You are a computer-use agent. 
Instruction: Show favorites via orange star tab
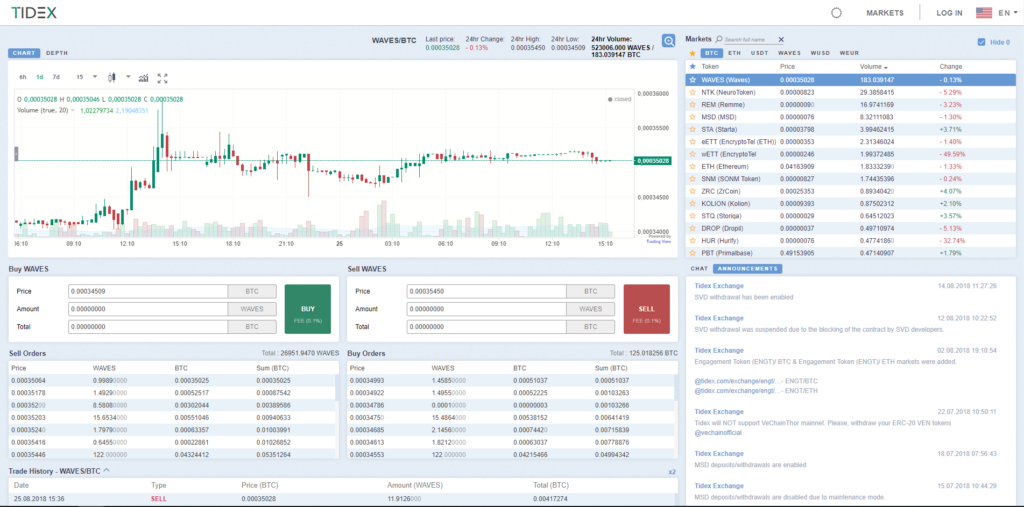coord(692,54)
